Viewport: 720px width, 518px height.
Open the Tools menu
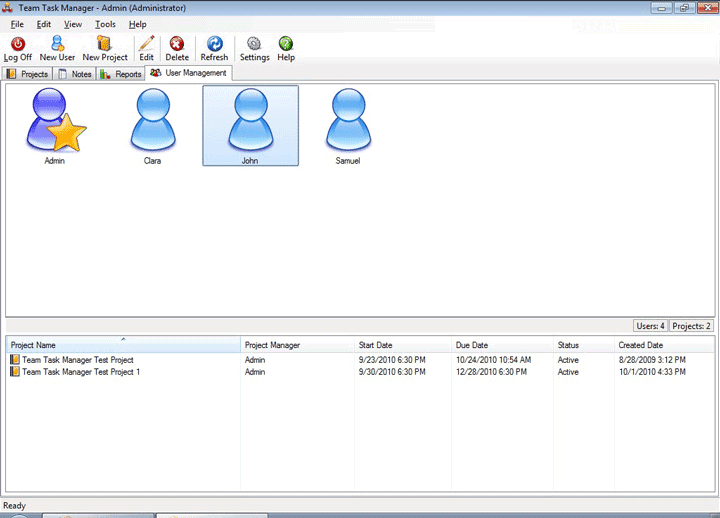pos(105,24)
